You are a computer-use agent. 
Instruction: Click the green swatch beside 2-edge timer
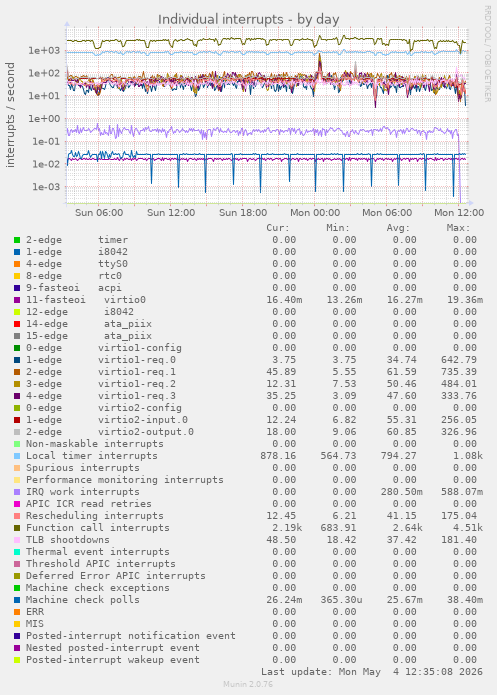click(x=17, y=240)
